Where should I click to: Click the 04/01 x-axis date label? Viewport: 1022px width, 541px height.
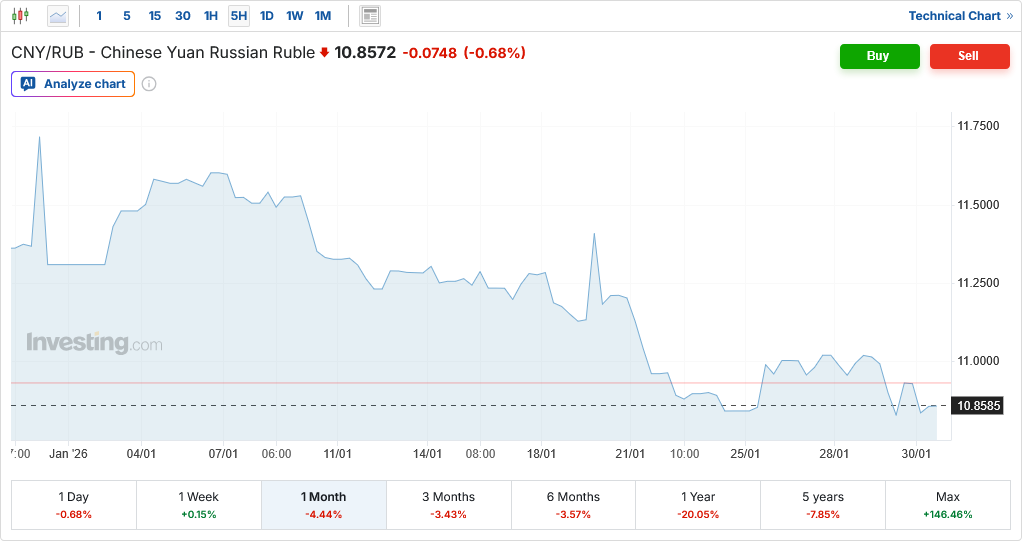[141, 454]
